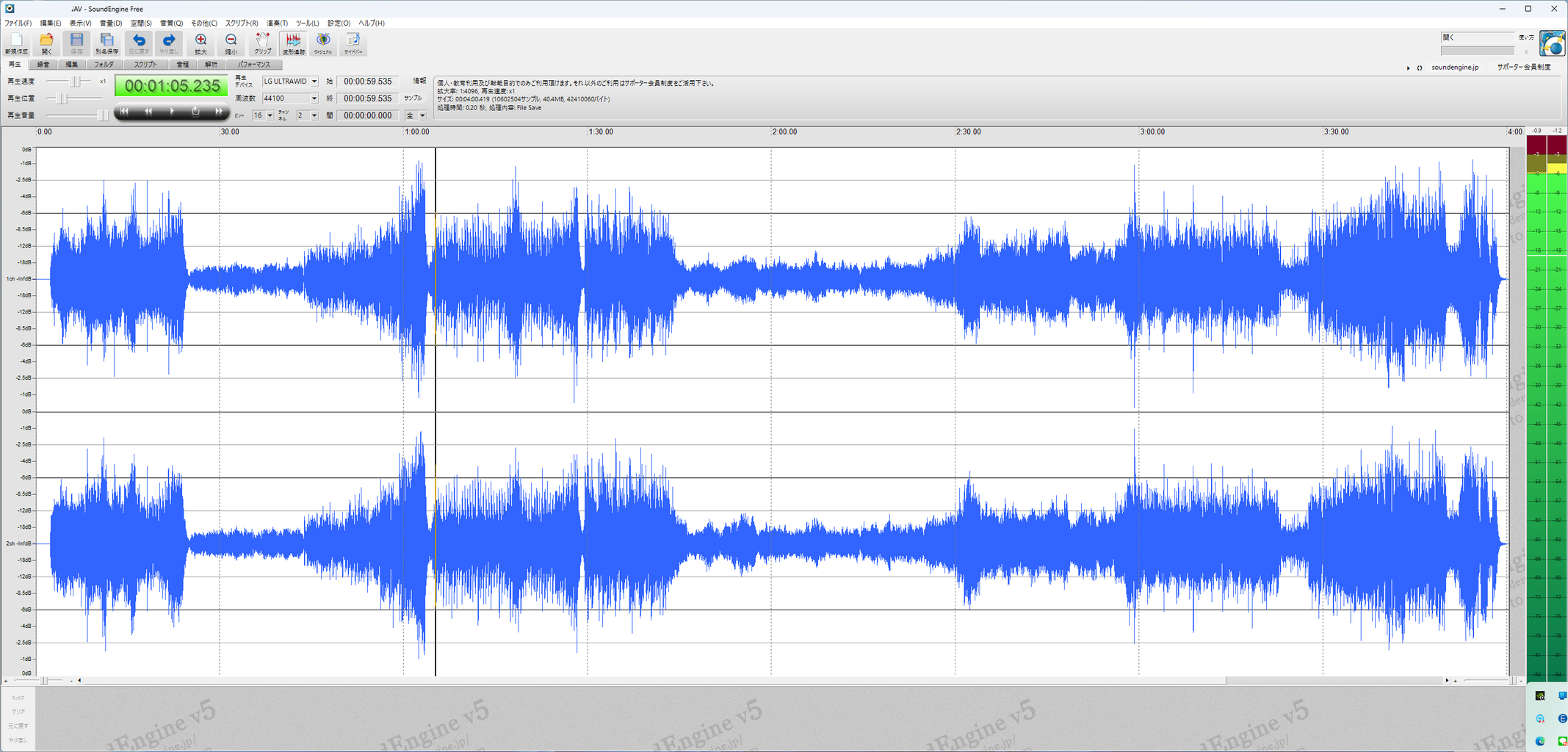1568x752 pixels.
Task: Click the 元に戻す undo toolbar icon
Action: pos(139,43)
